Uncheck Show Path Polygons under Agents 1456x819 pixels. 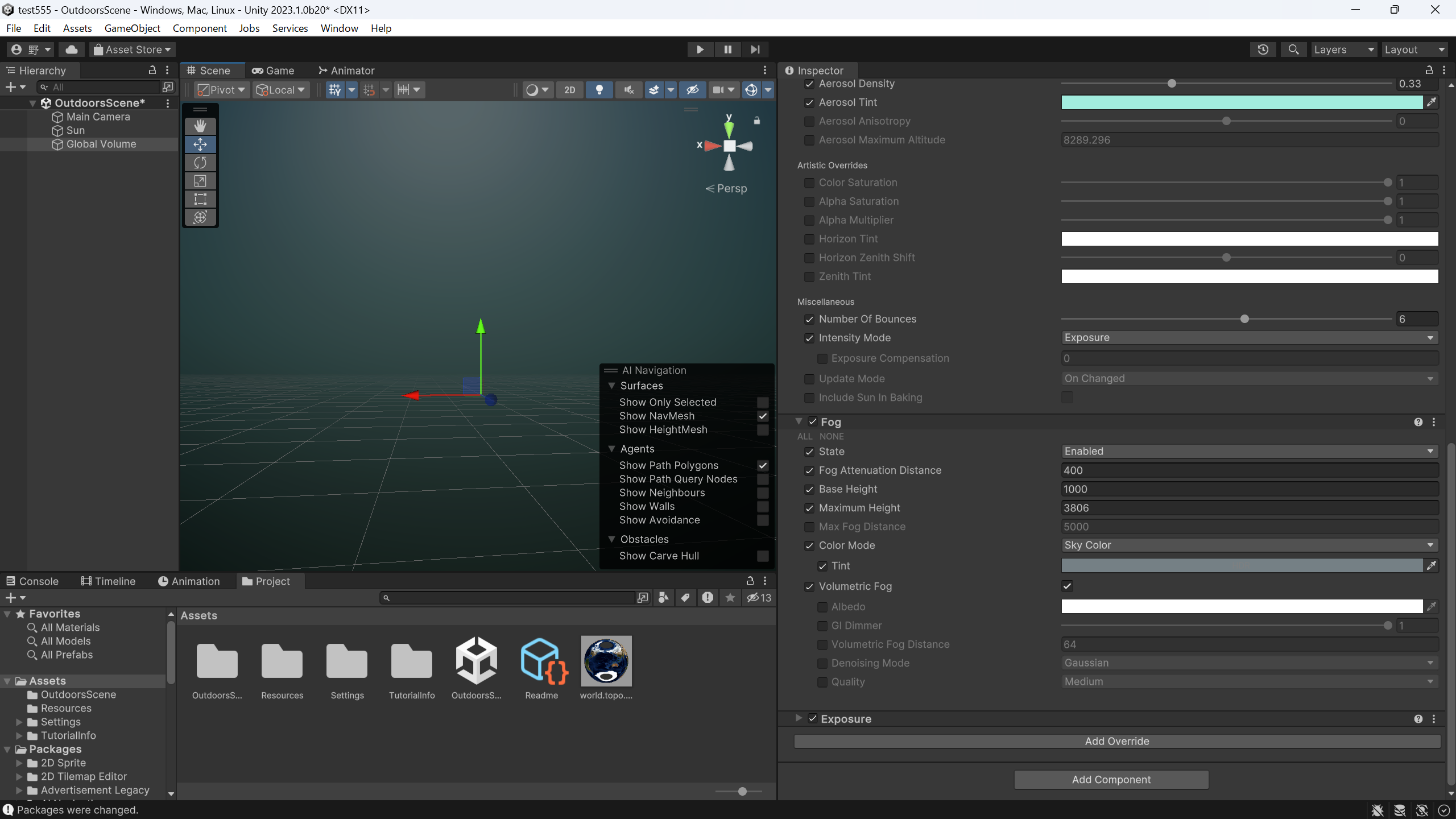[x=763, y=465]
